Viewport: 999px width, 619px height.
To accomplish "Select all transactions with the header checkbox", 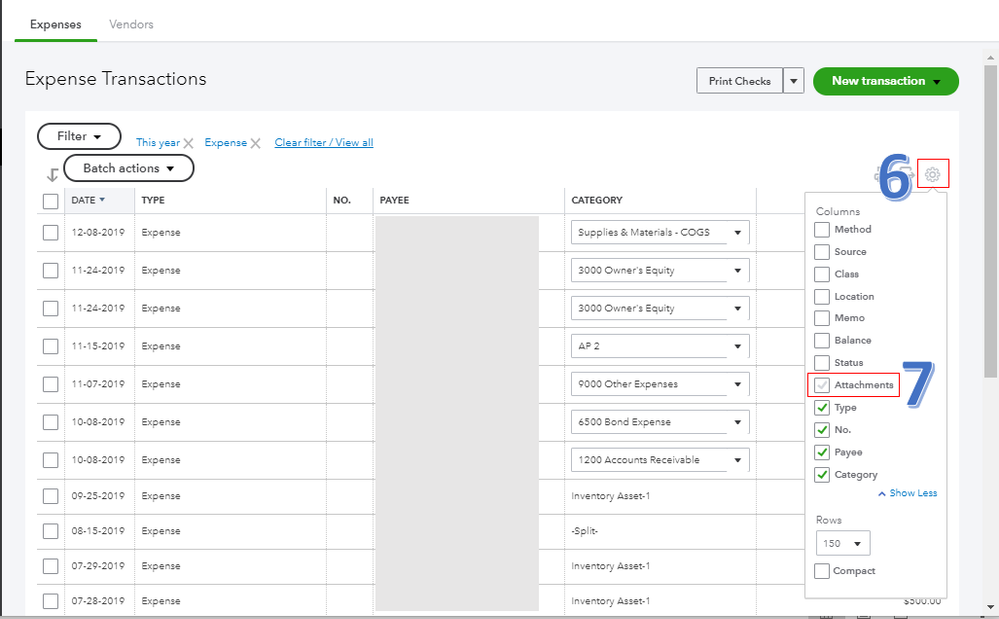I will coord(49,200).
